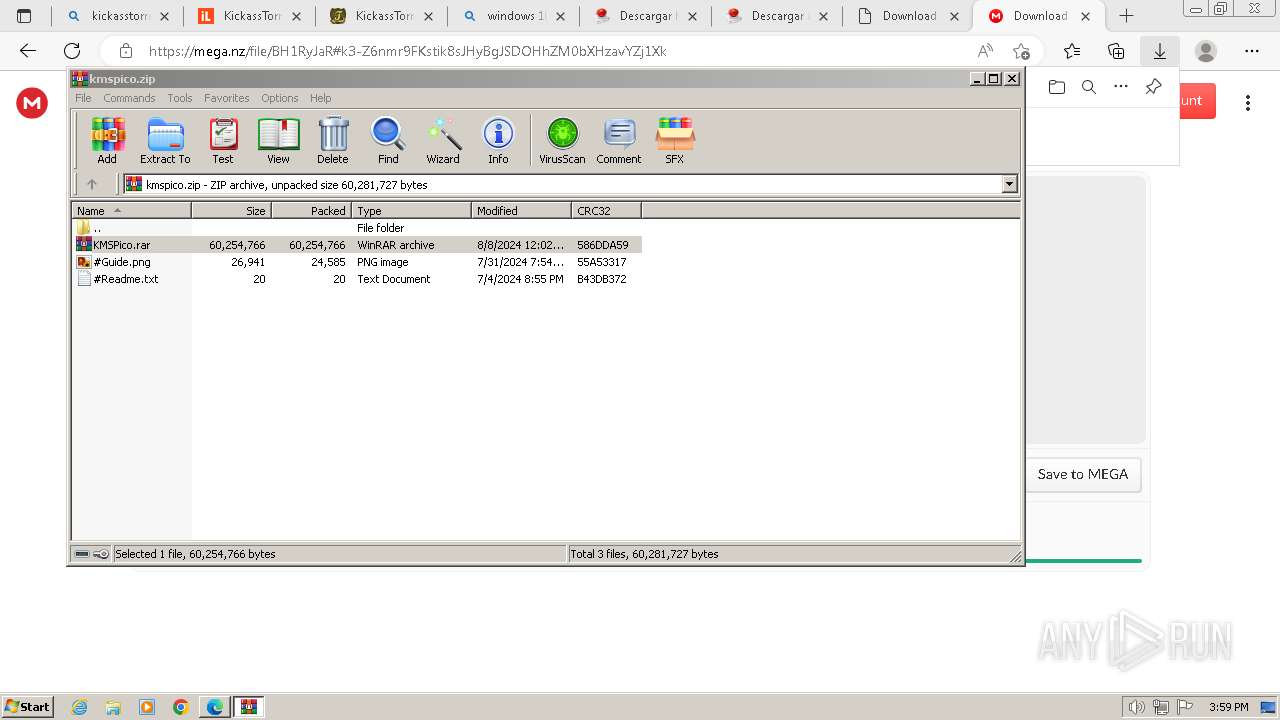Click the Save to MEGA button
1280x720 pixels.
1083,474
